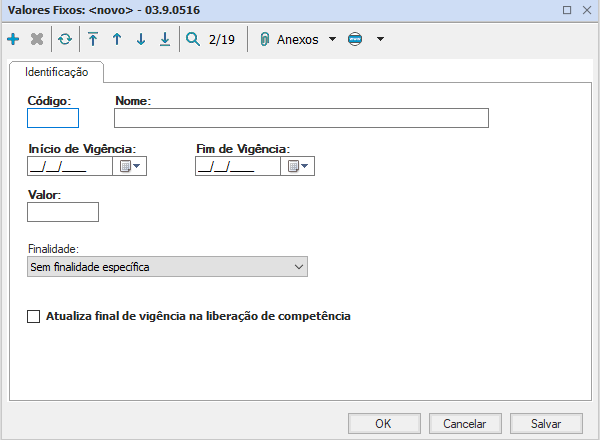Jump to the last record arrow

click(165, 40)
